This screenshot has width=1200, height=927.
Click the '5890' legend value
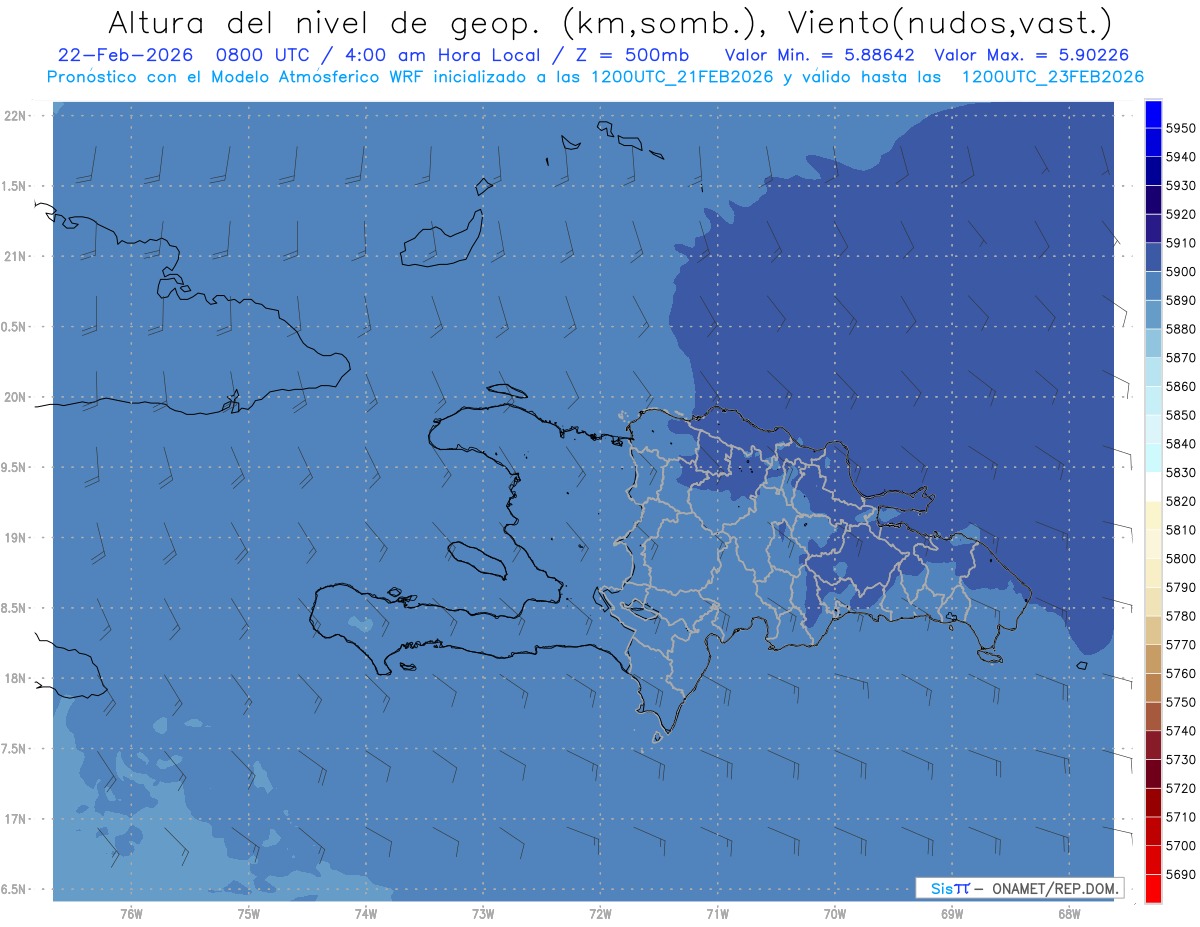pos(1180,300)
